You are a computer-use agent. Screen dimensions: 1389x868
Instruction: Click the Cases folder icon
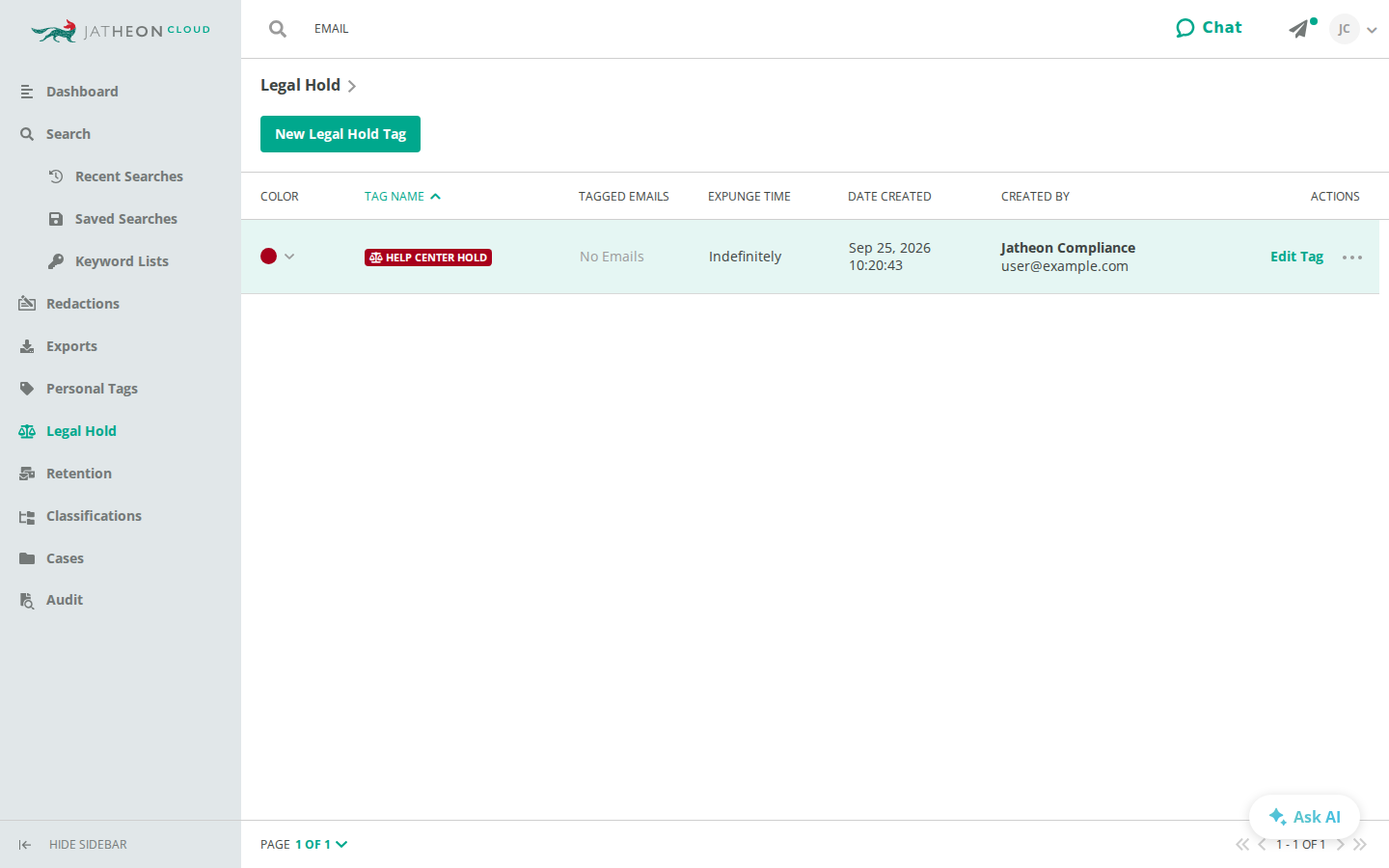point(27,558)
